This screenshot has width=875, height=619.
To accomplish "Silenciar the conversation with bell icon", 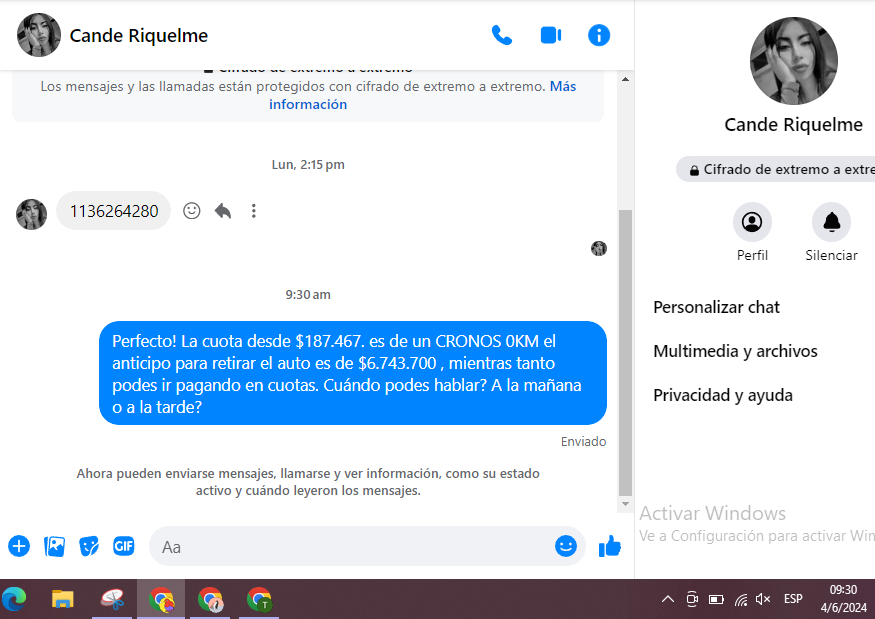I will pyautogui.click(x=831, y=232).
